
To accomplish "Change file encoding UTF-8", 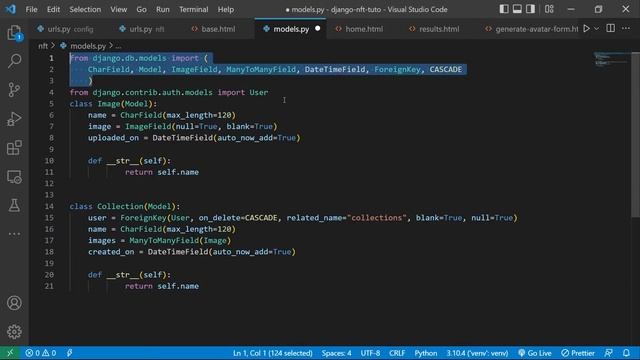I will [x=370, y=353].
